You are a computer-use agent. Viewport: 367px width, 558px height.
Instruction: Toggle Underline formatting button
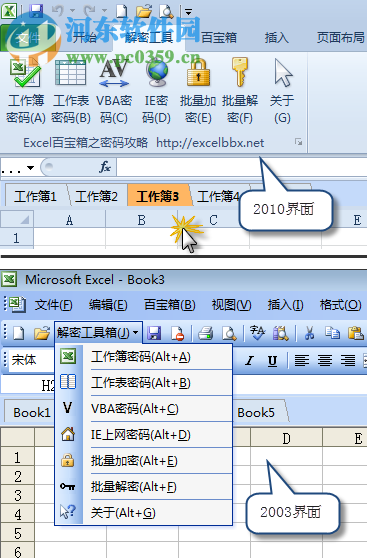[272, 361]
